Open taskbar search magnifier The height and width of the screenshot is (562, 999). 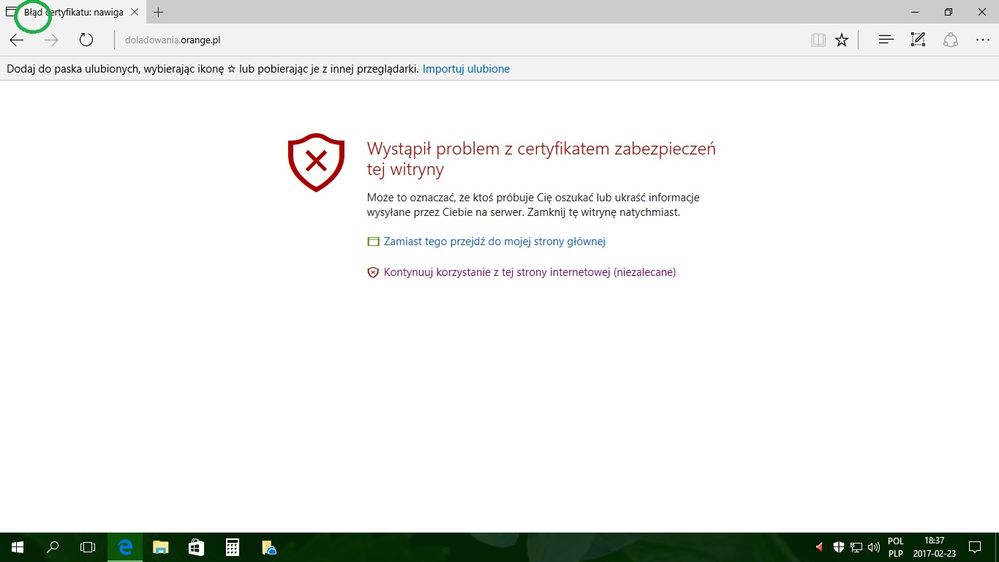pyautogui.click(x=53, y=547)
